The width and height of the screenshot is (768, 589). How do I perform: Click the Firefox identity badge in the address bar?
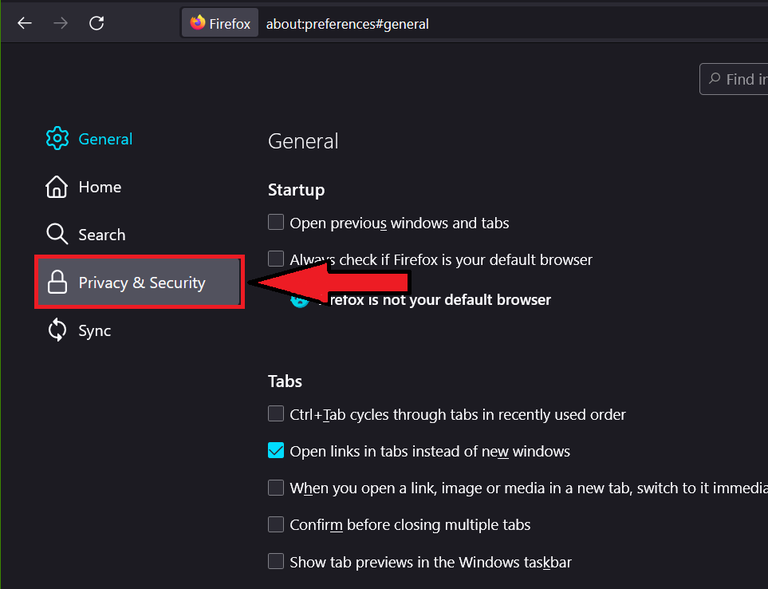pos(220,23)
